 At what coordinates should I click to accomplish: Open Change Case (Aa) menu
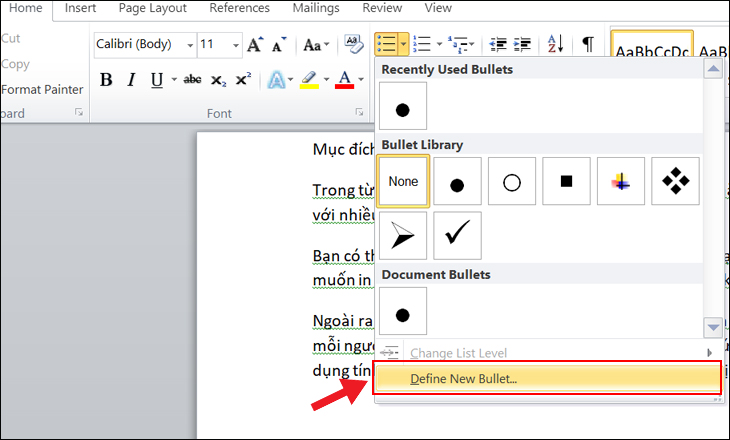[x=316, y=45]
